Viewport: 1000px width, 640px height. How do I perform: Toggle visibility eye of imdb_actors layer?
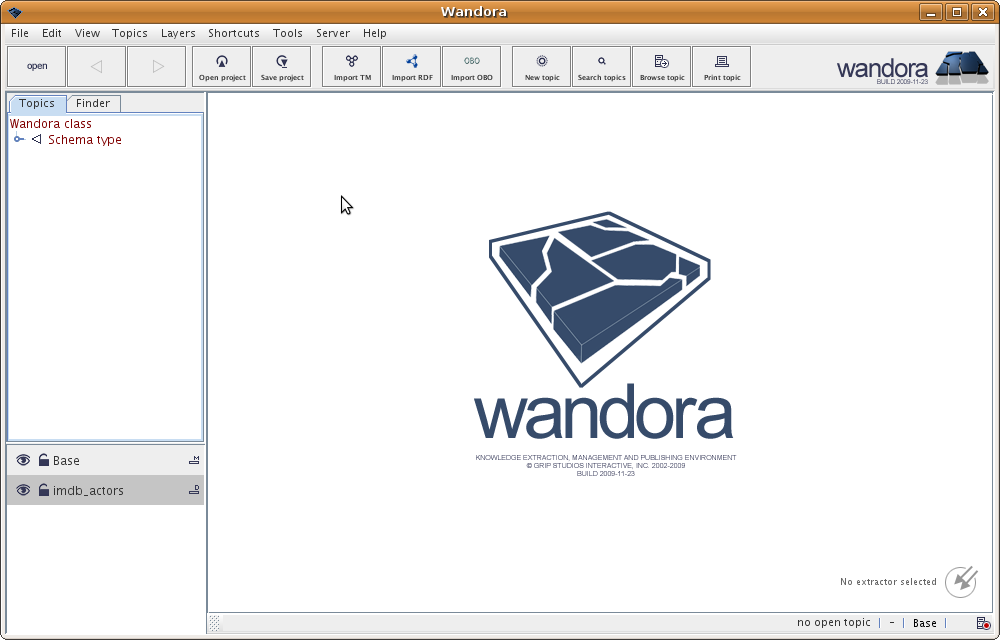pos(23,490)
